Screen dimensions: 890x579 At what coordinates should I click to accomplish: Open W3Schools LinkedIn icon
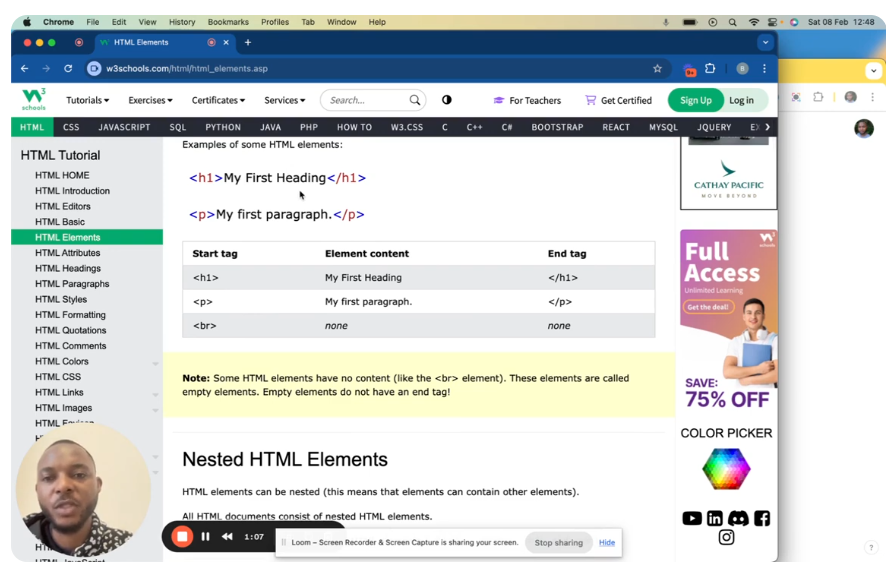[715, 518]
